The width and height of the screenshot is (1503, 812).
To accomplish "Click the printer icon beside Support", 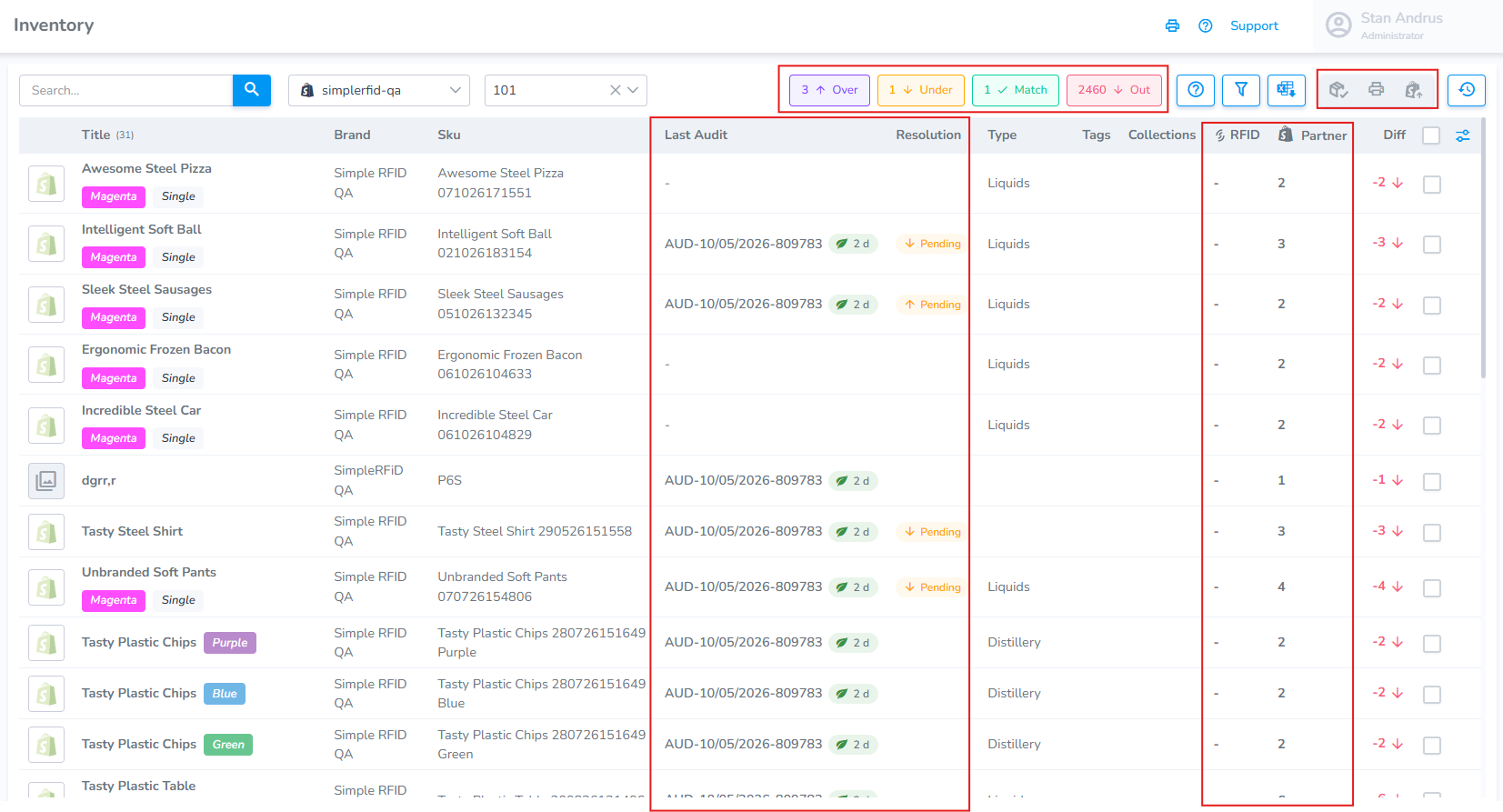I will coord(1172,25).
